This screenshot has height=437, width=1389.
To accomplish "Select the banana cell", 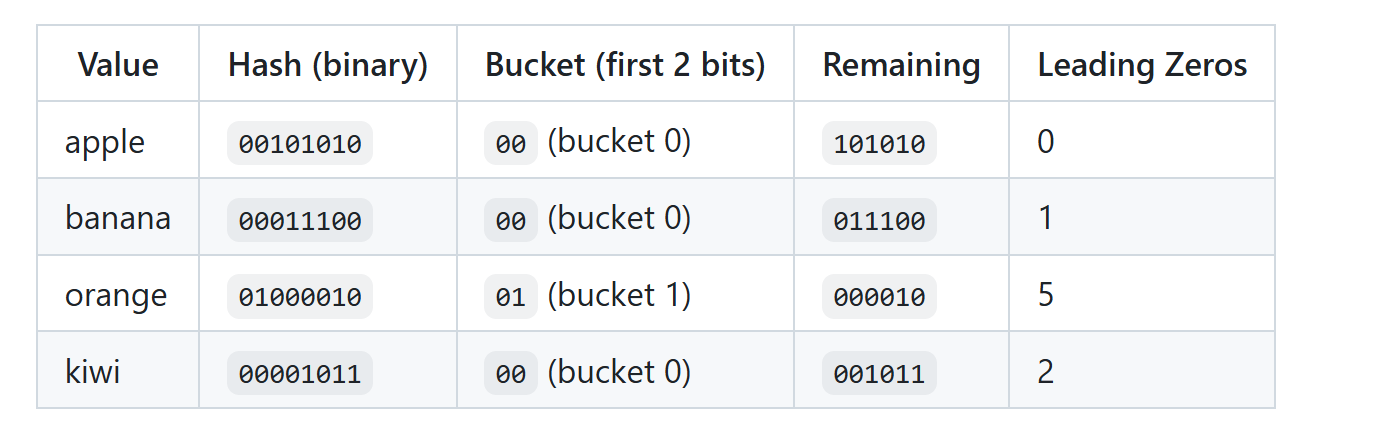I will [118, 218].
